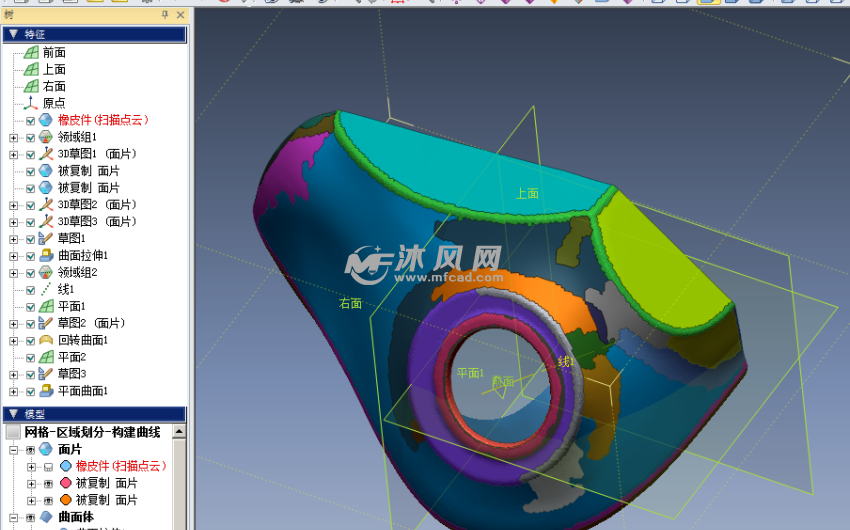Select the 草图1 sketch icon

click(45, 239)
